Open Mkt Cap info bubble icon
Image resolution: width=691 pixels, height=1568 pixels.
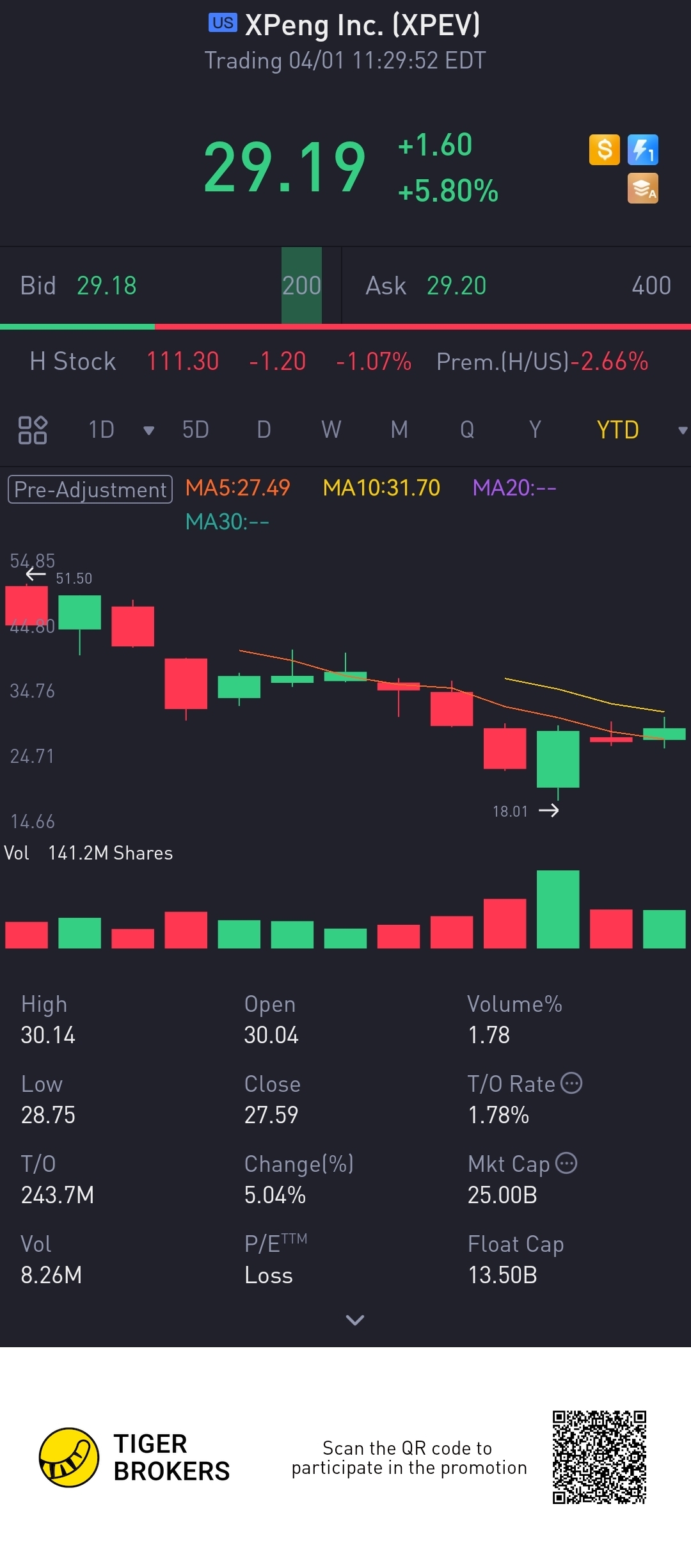[566, 1163]
